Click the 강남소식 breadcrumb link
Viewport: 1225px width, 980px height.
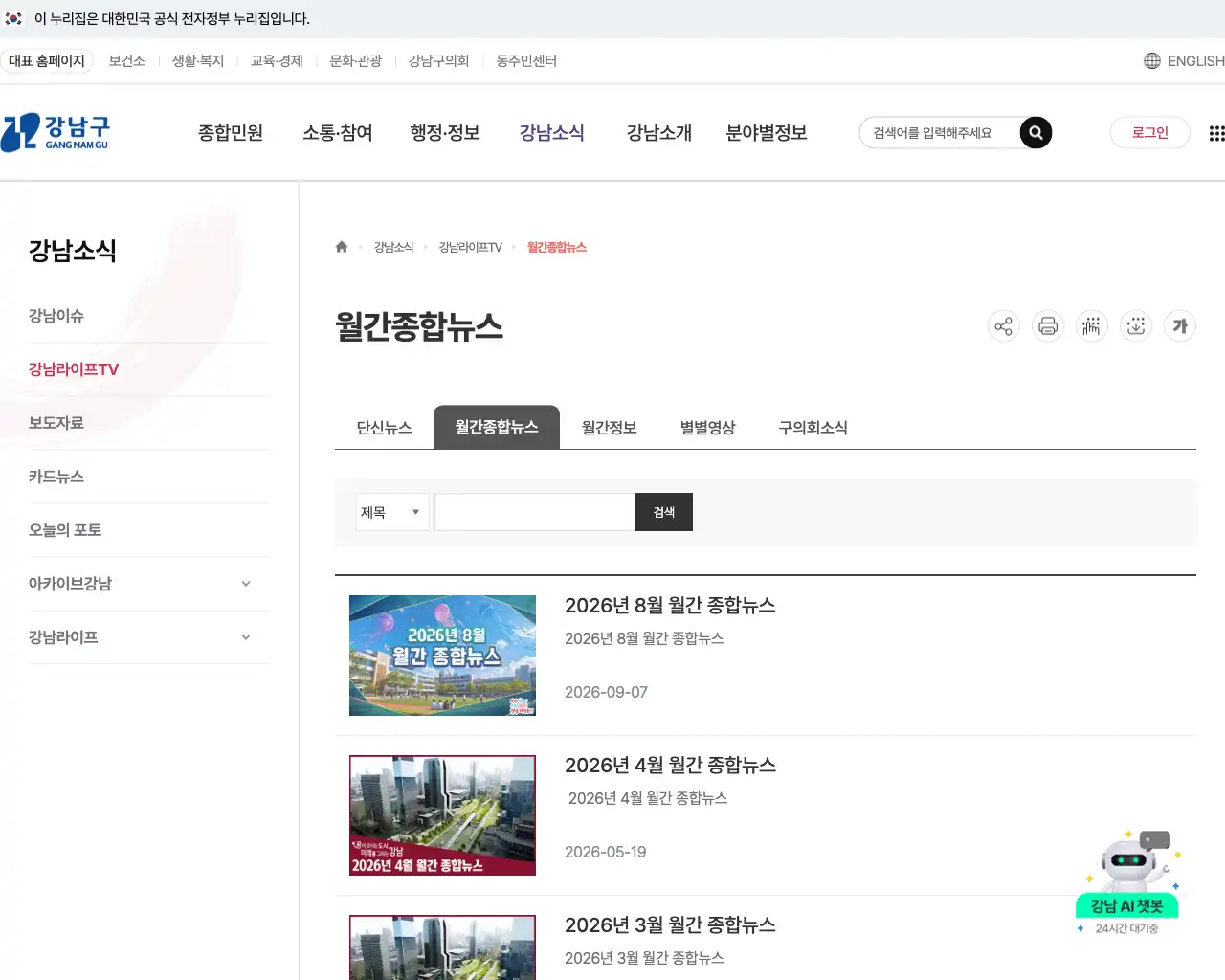pyautogui.click(x=393, y=247)
